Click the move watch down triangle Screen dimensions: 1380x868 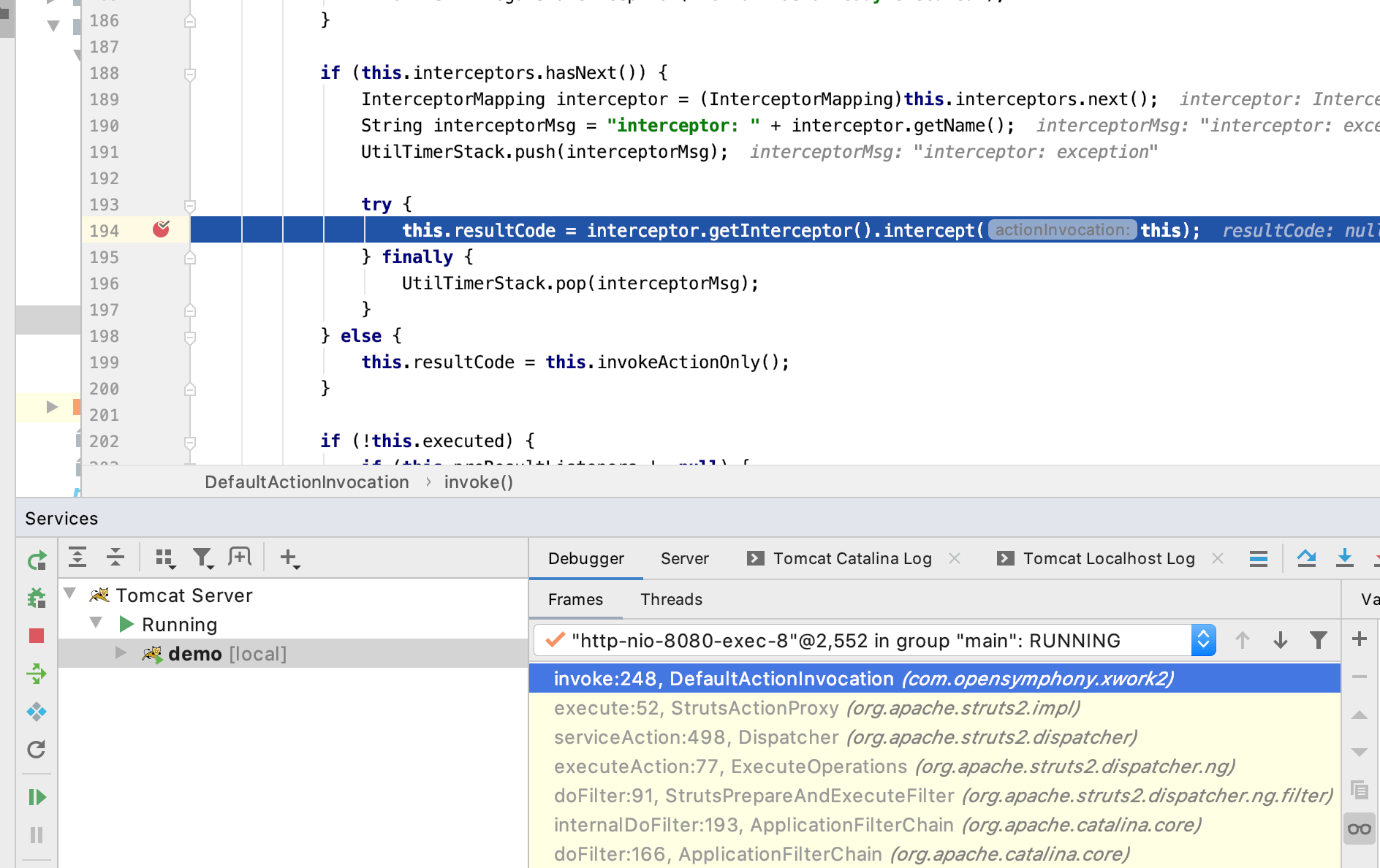(1360, 752)
